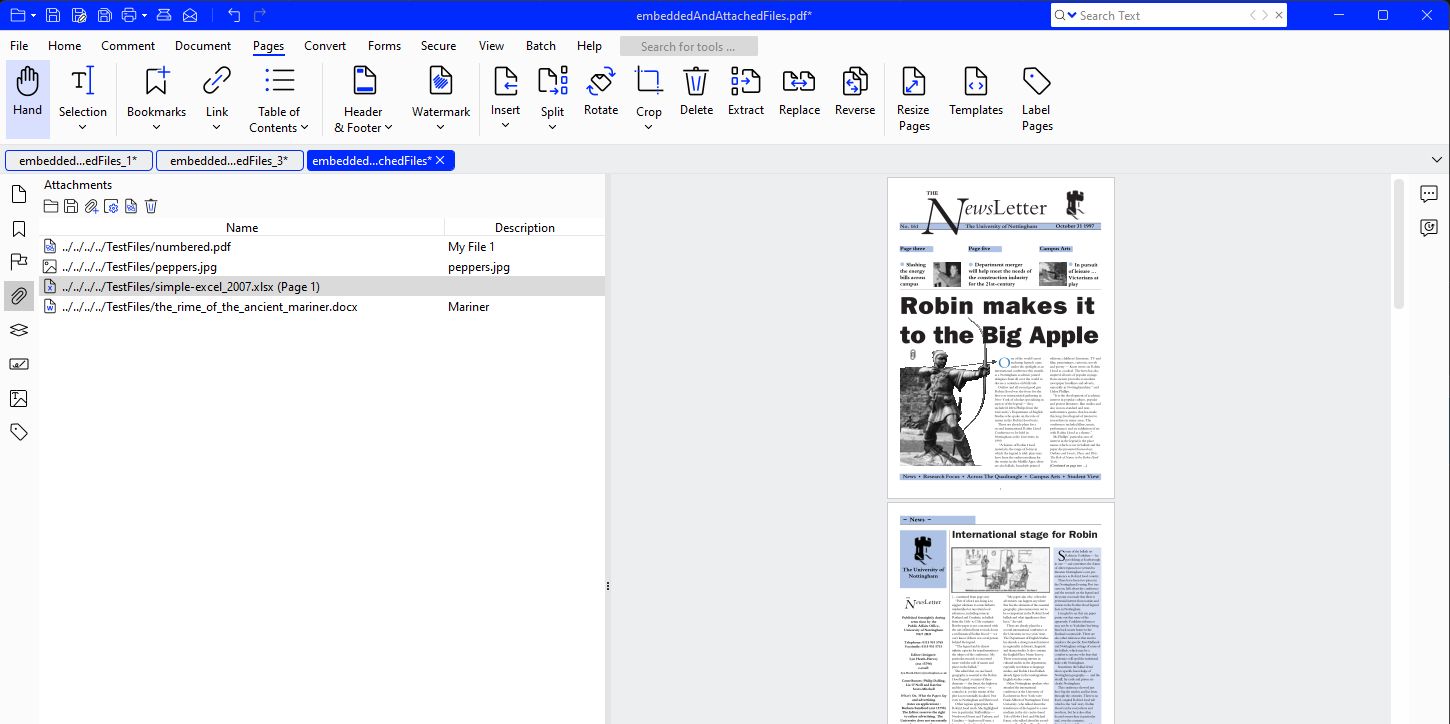
Task: Click the Reverse pages tool
Action: click(x=855, y=92)
